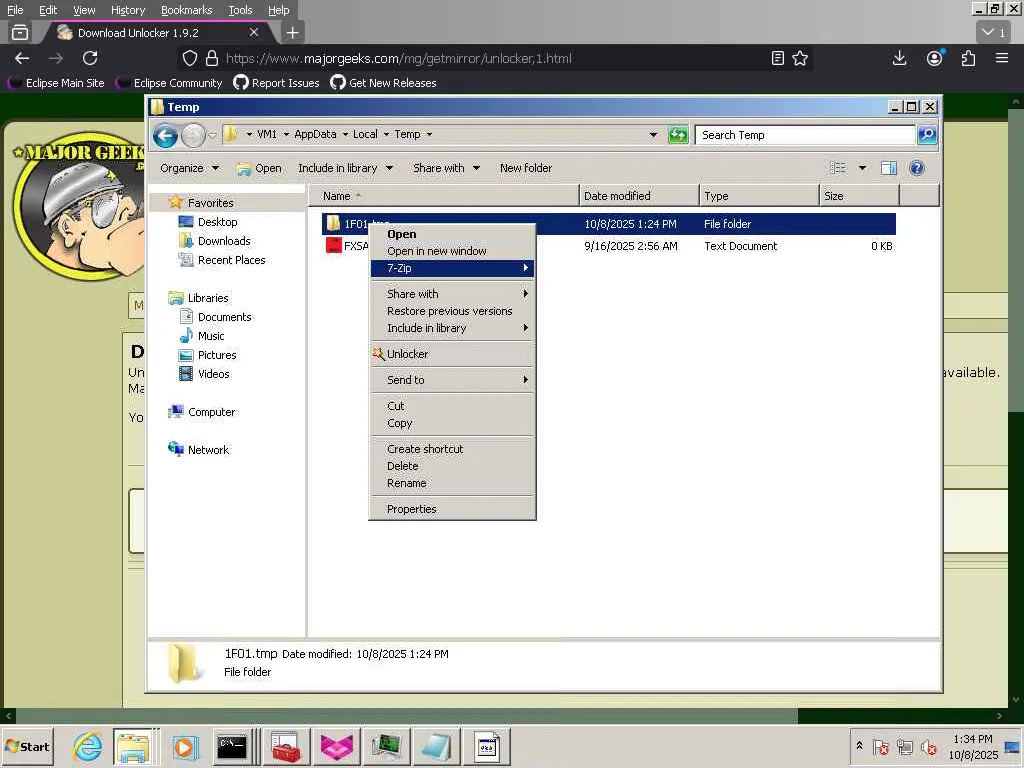Click the Open toolbar button

pos(259,168)
